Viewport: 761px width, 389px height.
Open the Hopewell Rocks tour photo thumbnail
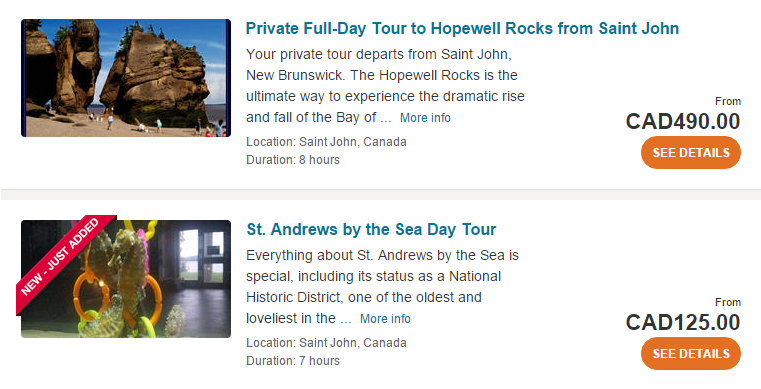point(126,78)
